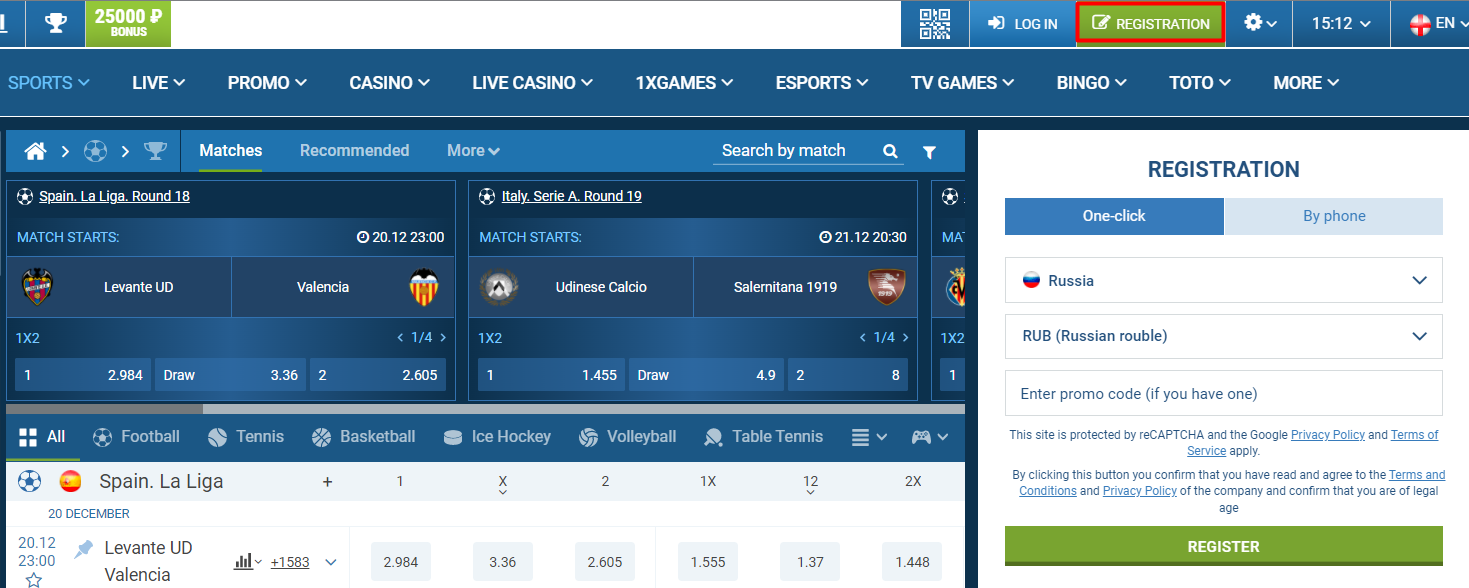Select the football breadcrumb icon
1469x588 pixels.
pos(95,151)
